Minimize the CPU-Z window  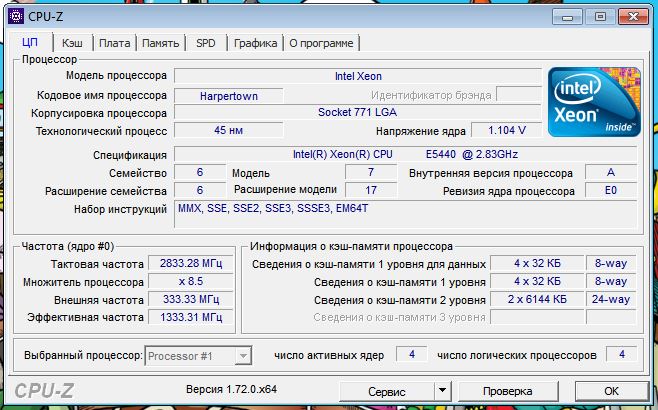[567, 17]
